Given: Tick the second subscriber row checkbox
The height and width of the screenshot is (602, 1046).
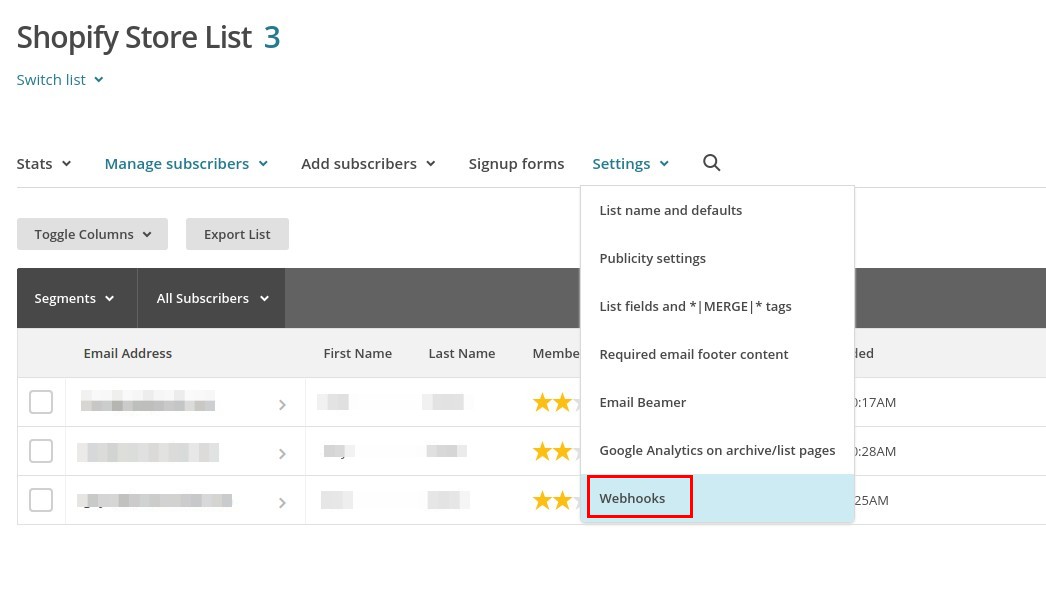Looking at the screenshot, I should pos(41,451).
